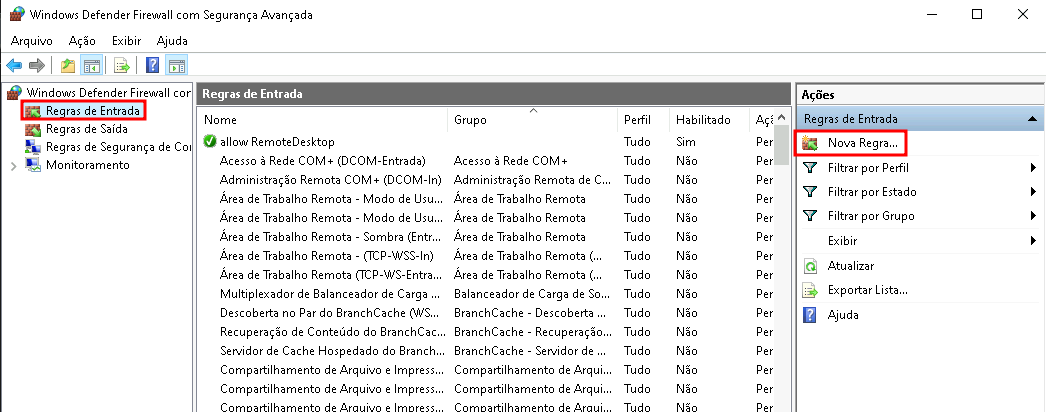Click the Exportar Lista icon in Ações
The image size is (1046, 412).
point(810,290)
